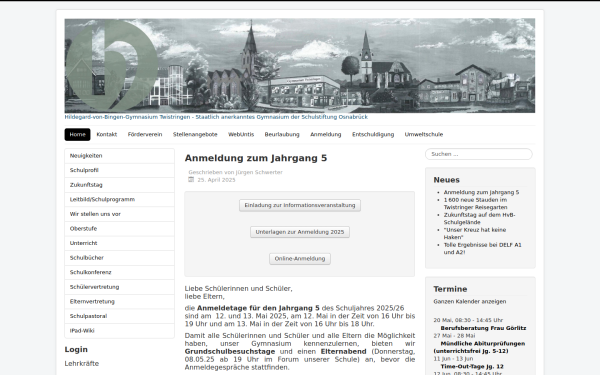The height and width of the screenshot is (375, 600).
Task: Focus the Suchen search field
Action: (479, 154)
